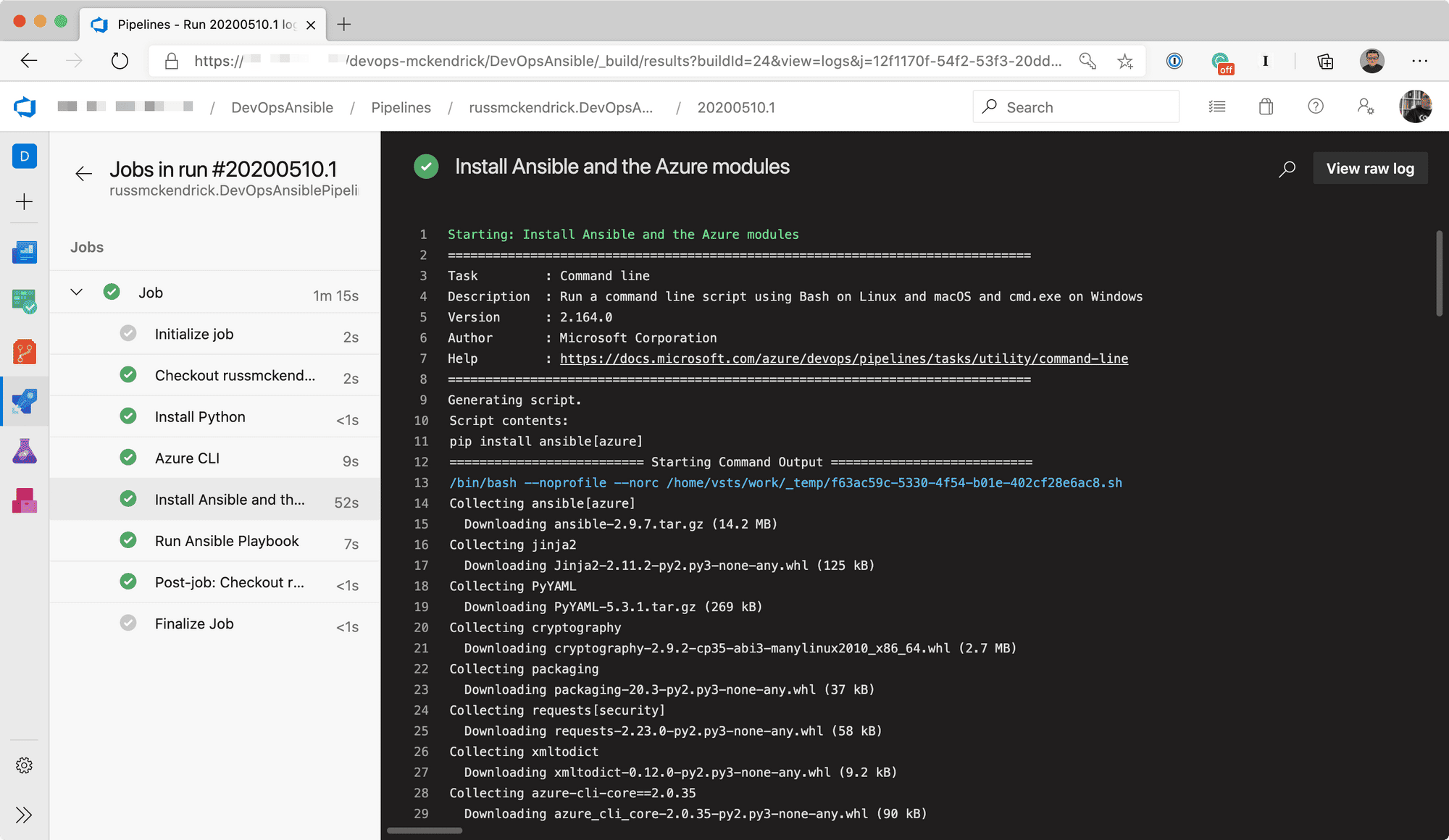Select the Azure CLI job step
The width and height of the screenshot is (1449, 840).
coord(187,458)
